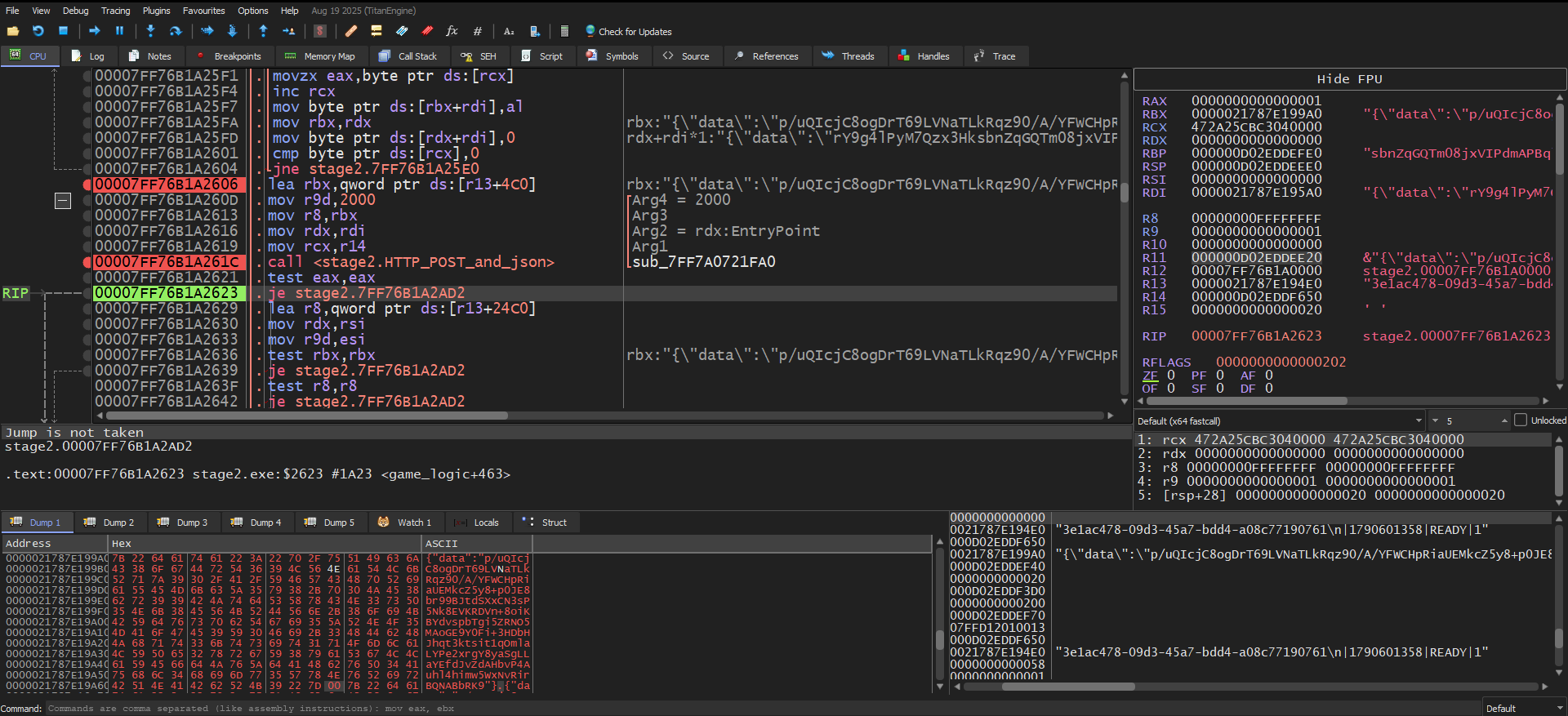
Task: Toggle breakpoint bullet at address 00007FF76B1A2636
Action: (x=87, y=355)
